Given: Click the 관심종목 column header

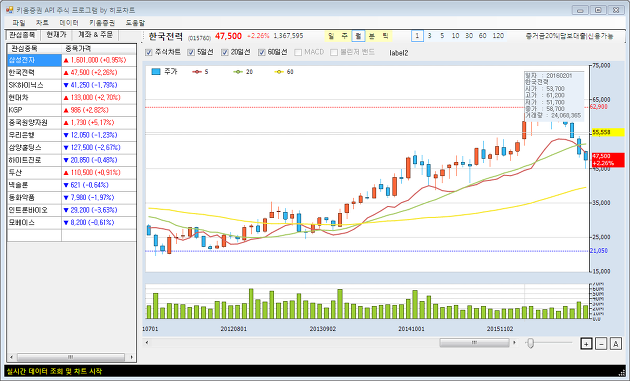Looking at the screenshot, I should (34, 48).
